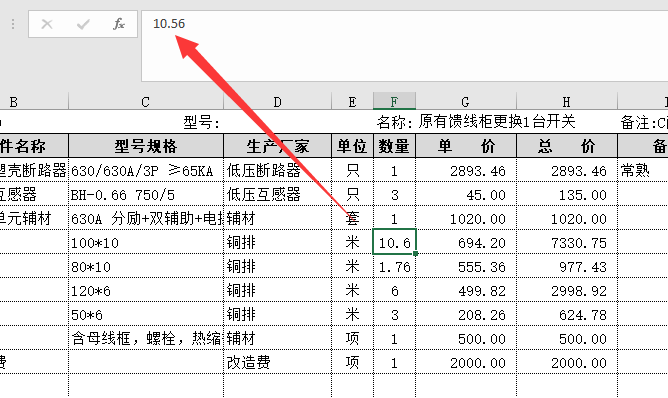This screenshot has height=398, width=668.
Task: Select unit price cell 2893.46 in column G
Action: [x=466, y=170]
